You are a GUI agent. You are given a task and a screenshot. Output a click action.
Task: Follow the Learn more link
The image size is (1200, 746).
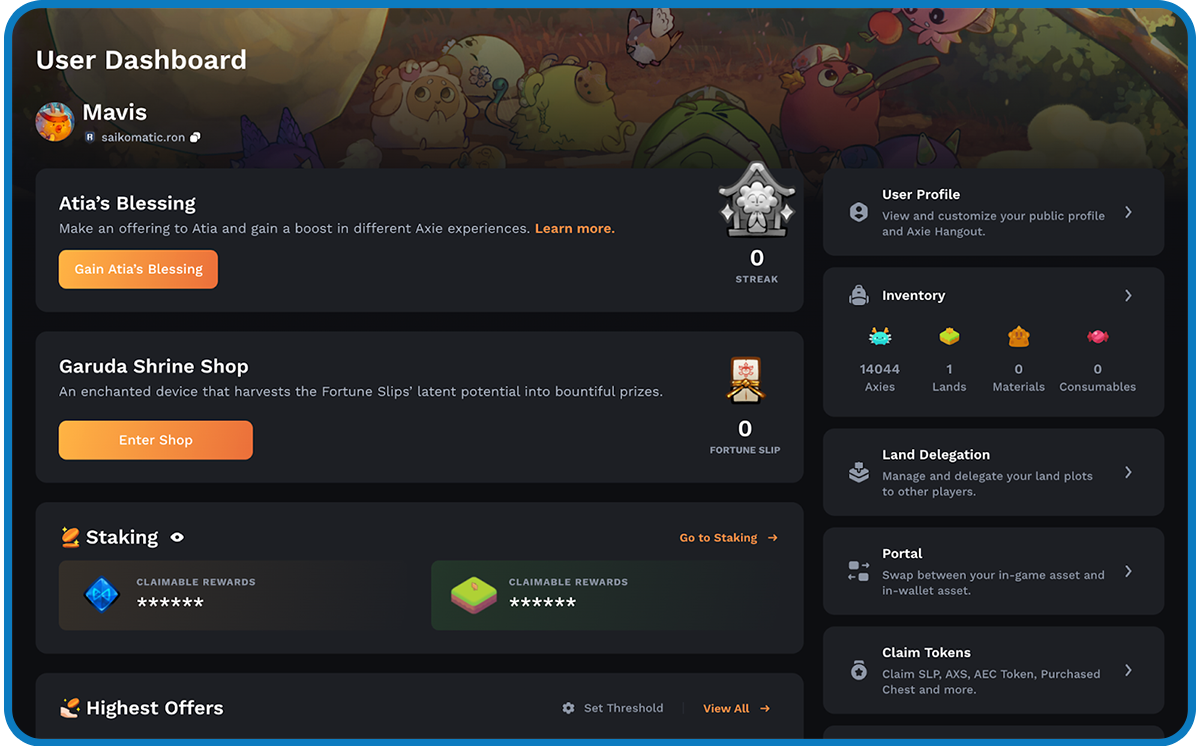click(575, 229)
